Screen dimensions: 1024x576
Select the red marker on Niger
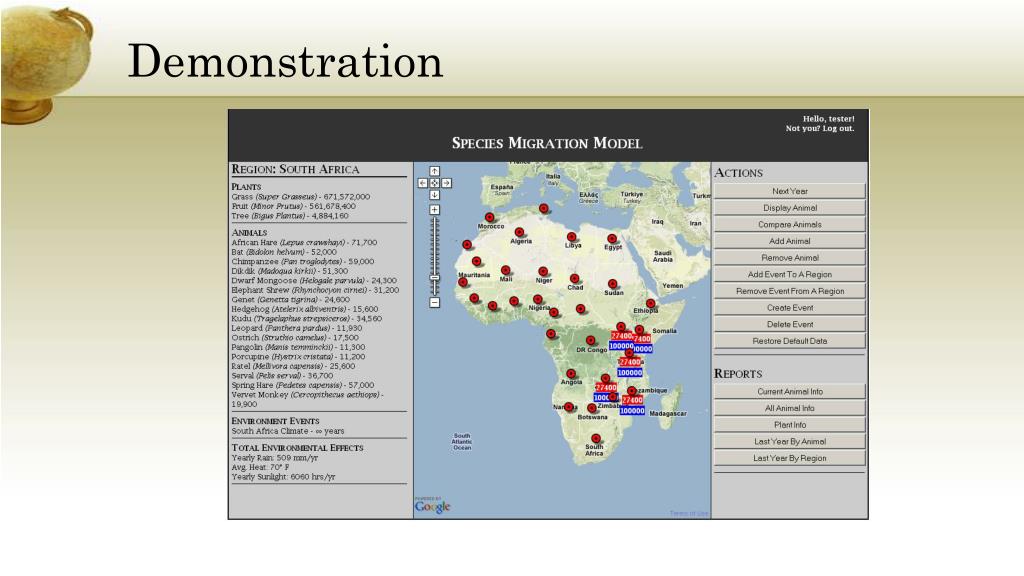pyautogui.click(x=543, y=272)
